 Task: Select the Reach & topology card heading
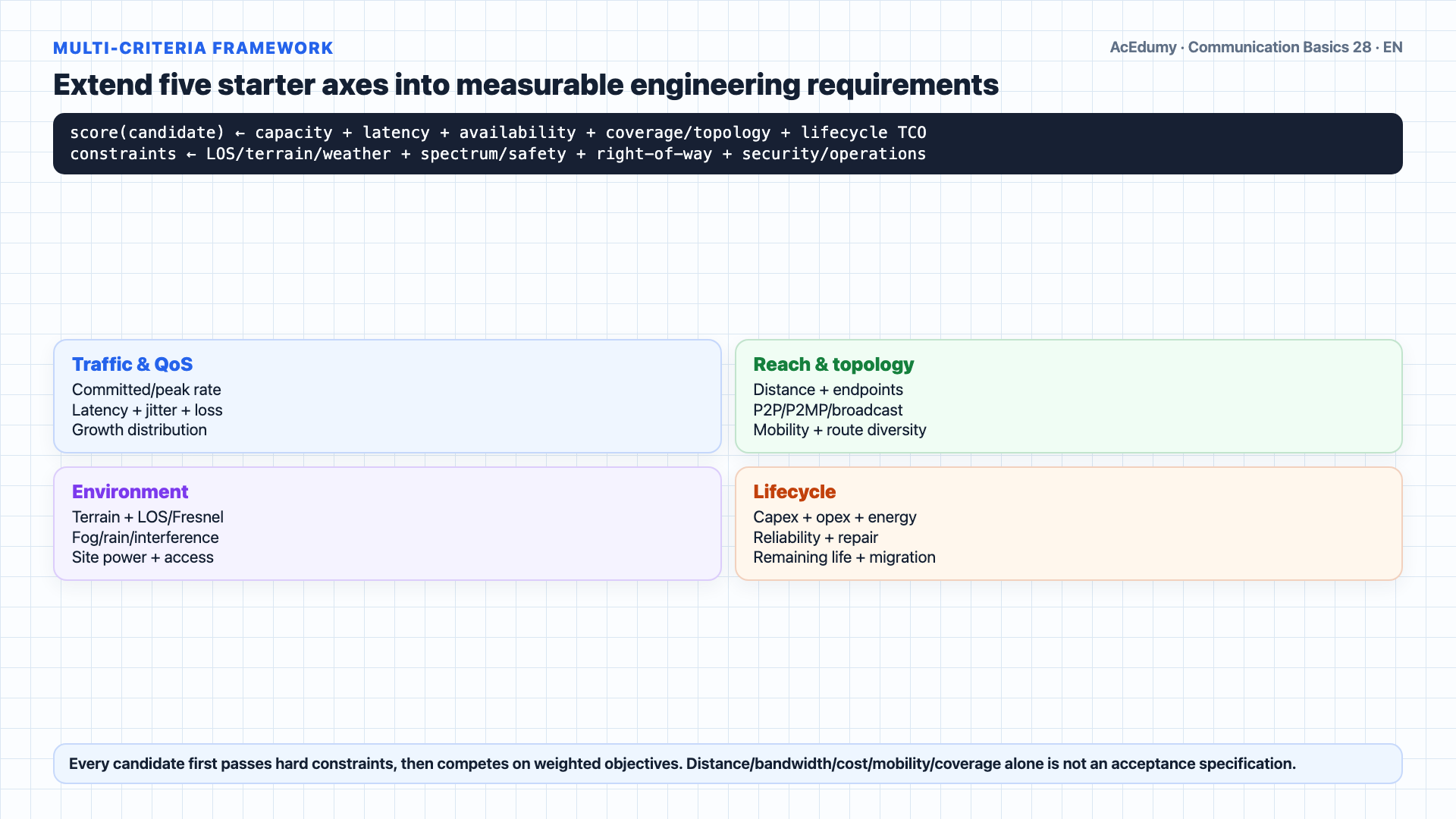(x=833, y=365)
